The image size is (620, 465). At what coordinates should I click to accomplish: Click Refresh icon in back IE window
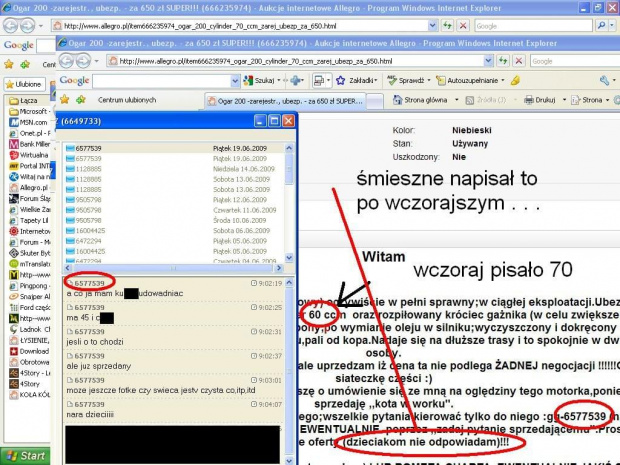(x=447, y=26)
